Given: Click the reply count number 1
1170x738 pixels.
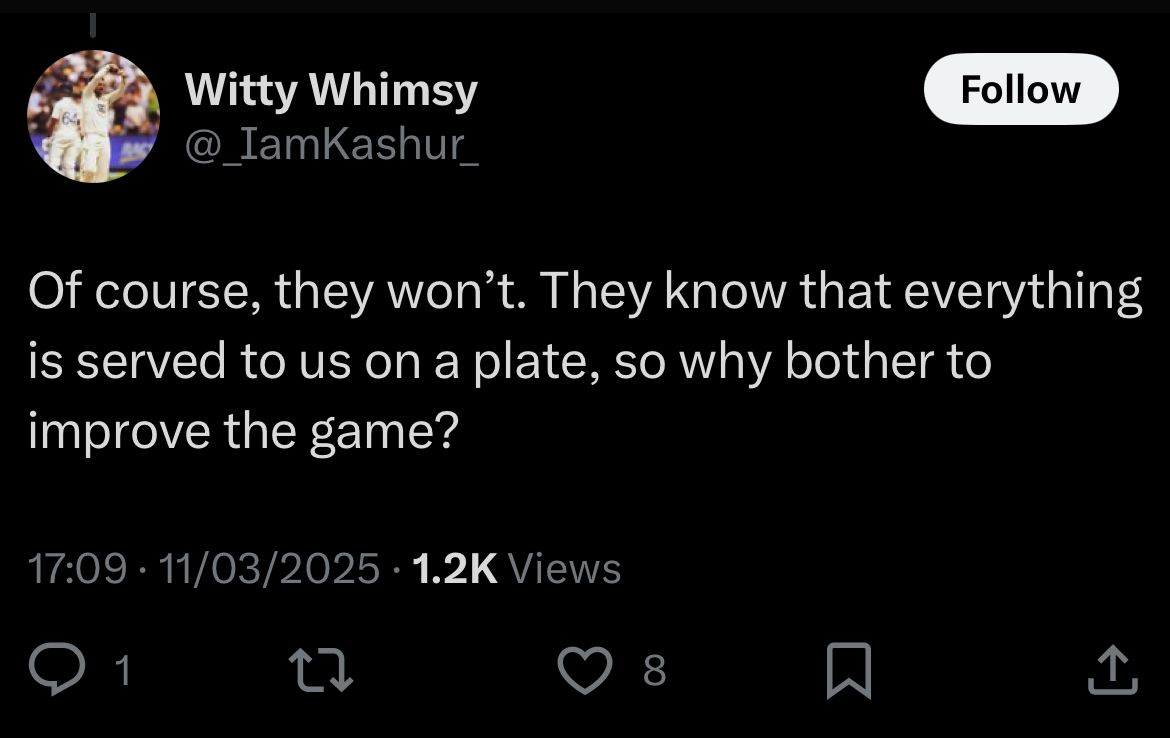Looking at the screenshot, I should point(122,670).
